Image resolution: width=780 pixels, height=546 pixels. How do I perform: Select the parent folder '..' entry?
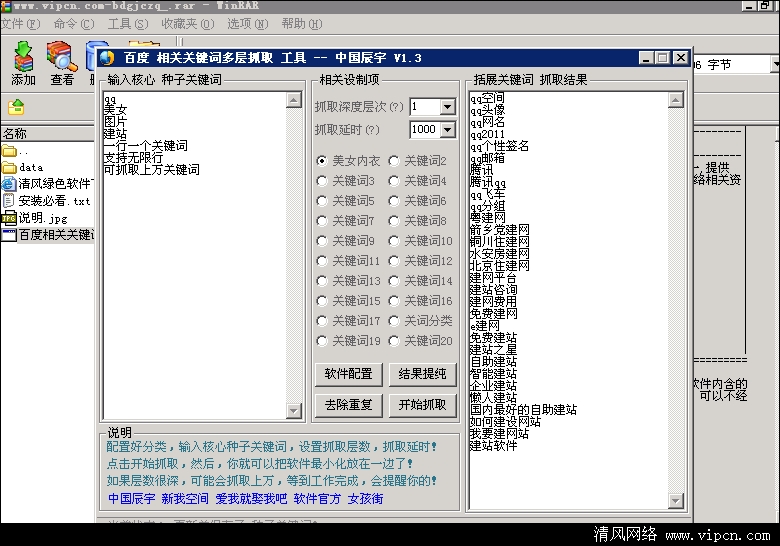(x=15, y=151)
